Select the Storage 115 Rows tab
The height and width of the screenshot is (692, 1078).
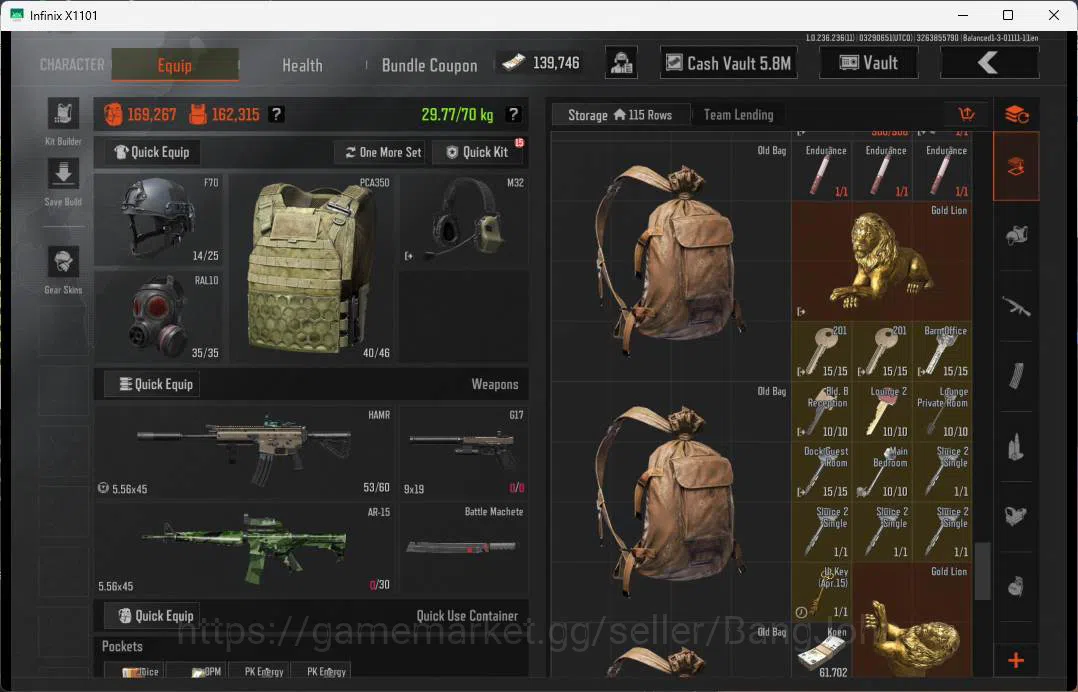[620, 115]
